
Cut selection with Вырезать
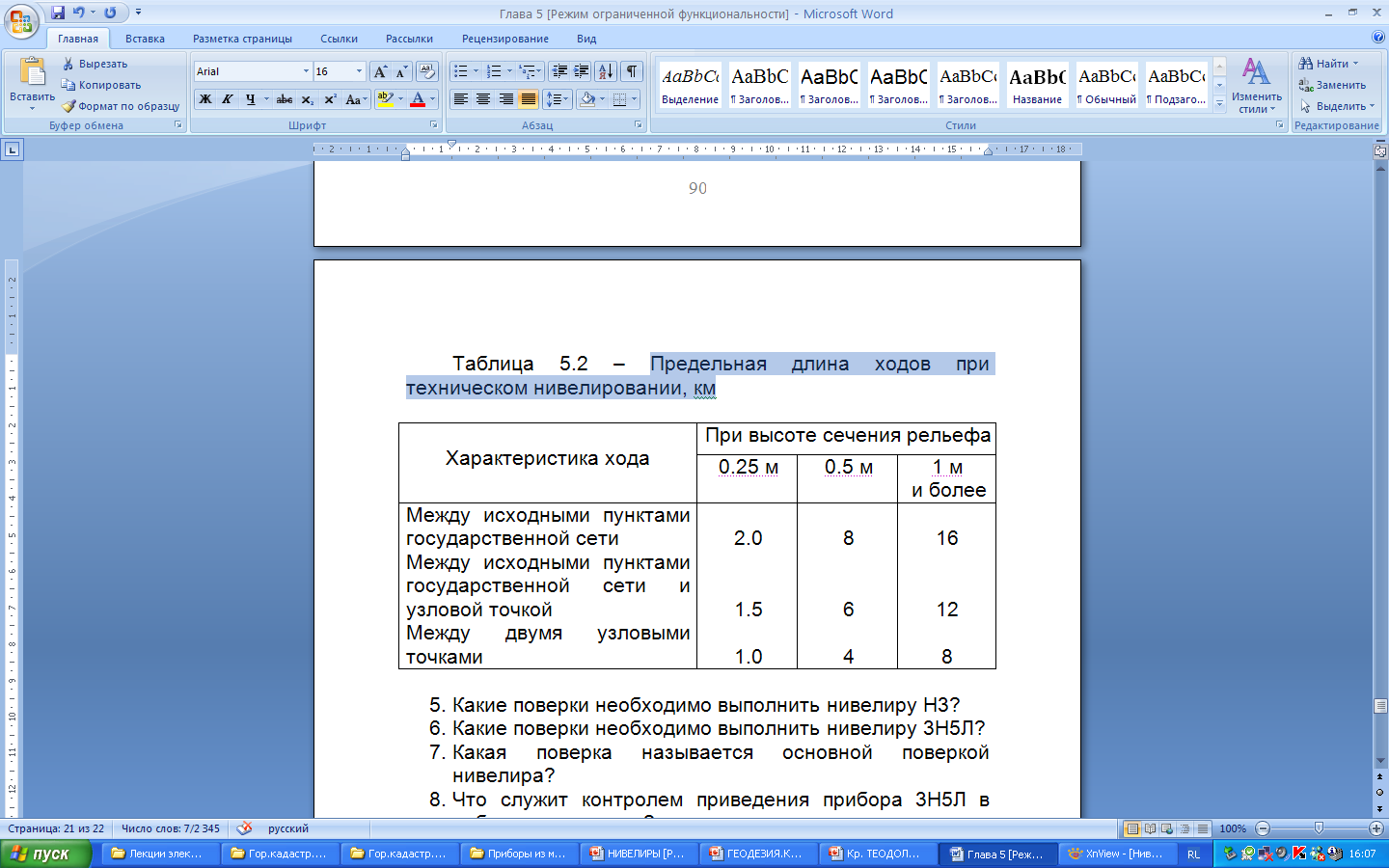(95, 64)
